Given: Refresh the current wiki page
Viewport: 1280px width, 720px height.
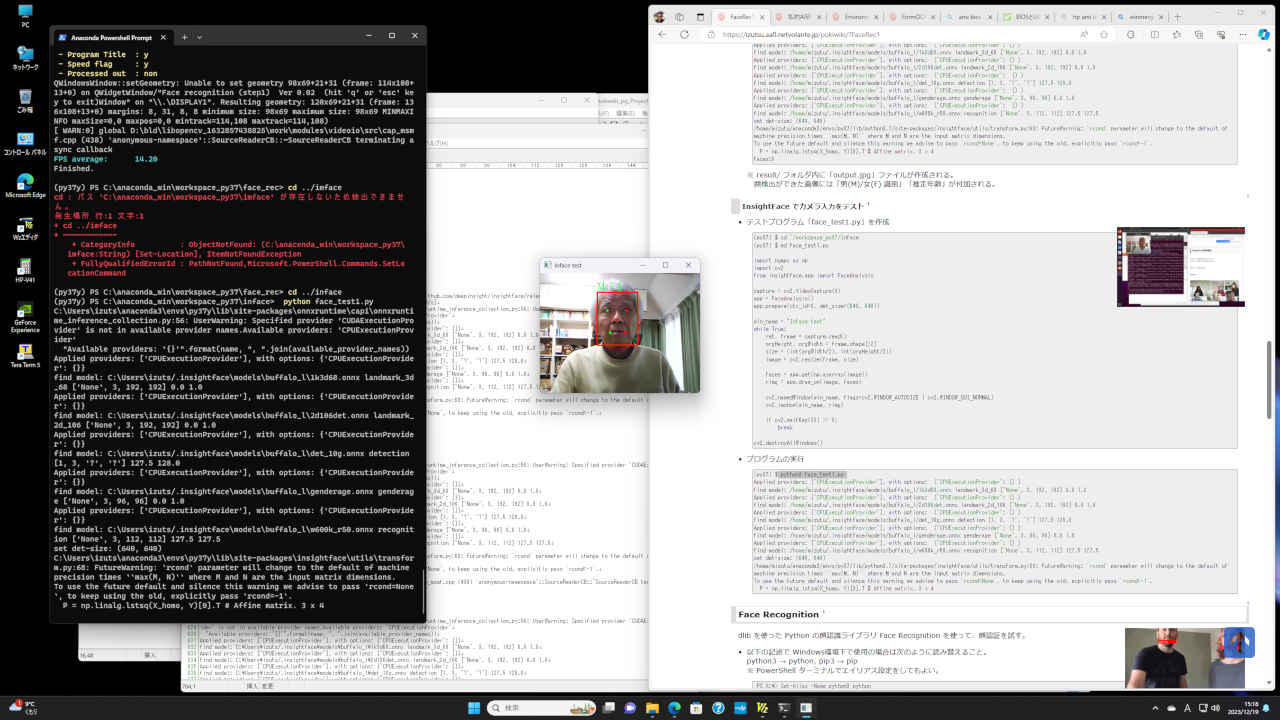Looking at the screenshot, I should 685,34.
